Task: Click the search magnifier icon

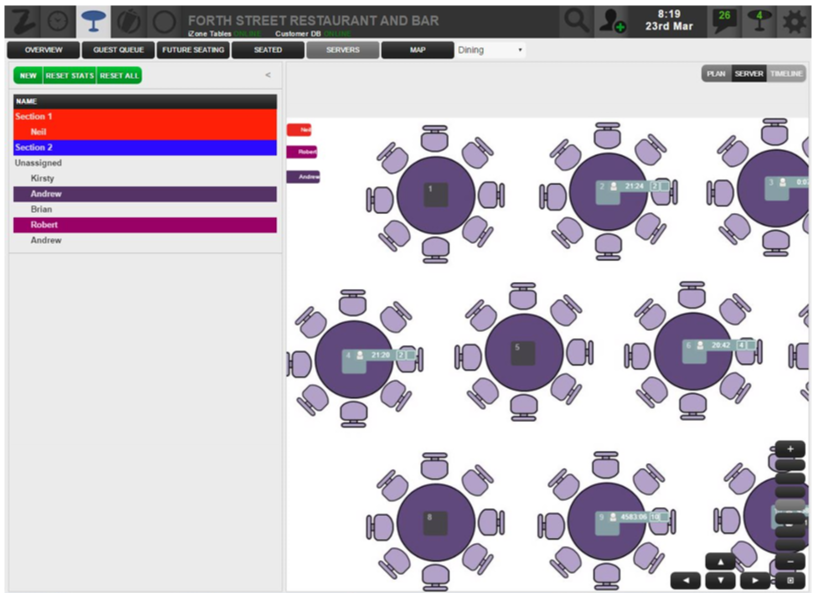Action: pyautogui.click(x=577, y=20)
